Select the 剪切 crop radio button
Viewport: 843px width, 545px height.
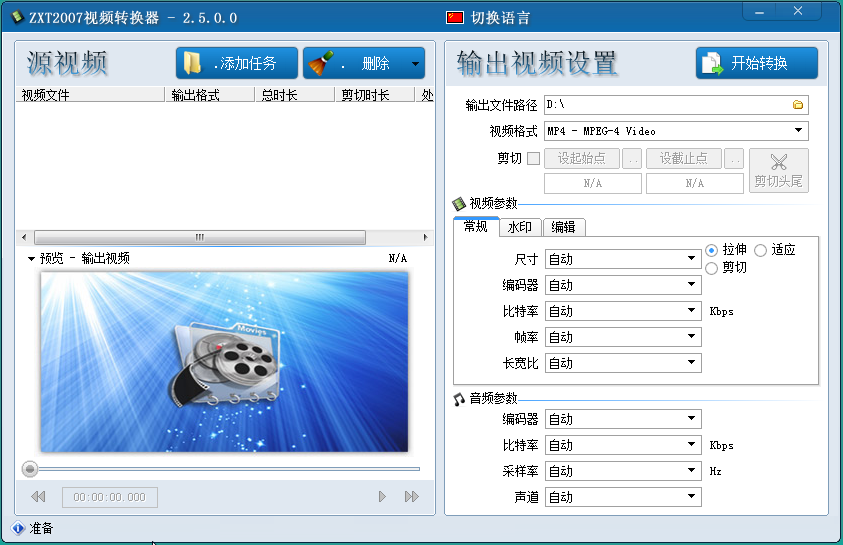point(711,268)
